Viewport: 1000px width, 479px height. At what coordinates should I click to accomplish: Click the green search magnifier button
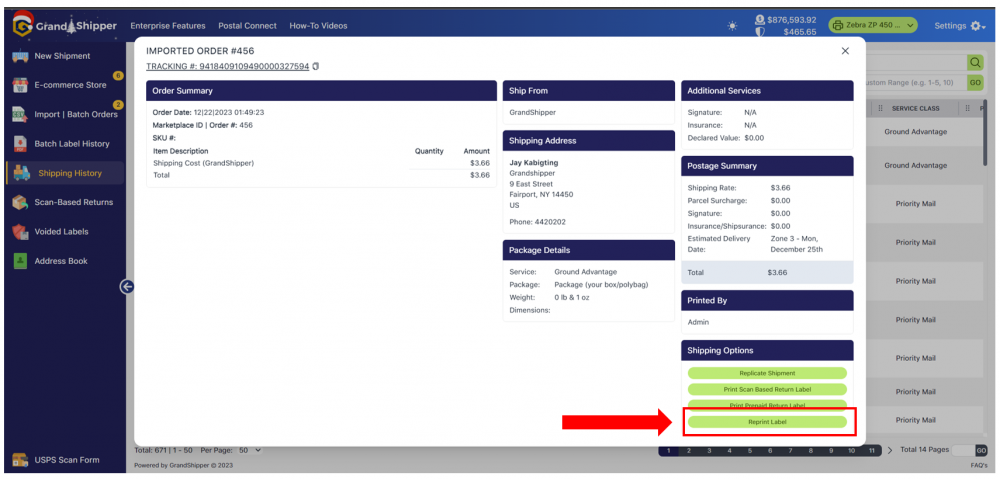coord(975,63)
